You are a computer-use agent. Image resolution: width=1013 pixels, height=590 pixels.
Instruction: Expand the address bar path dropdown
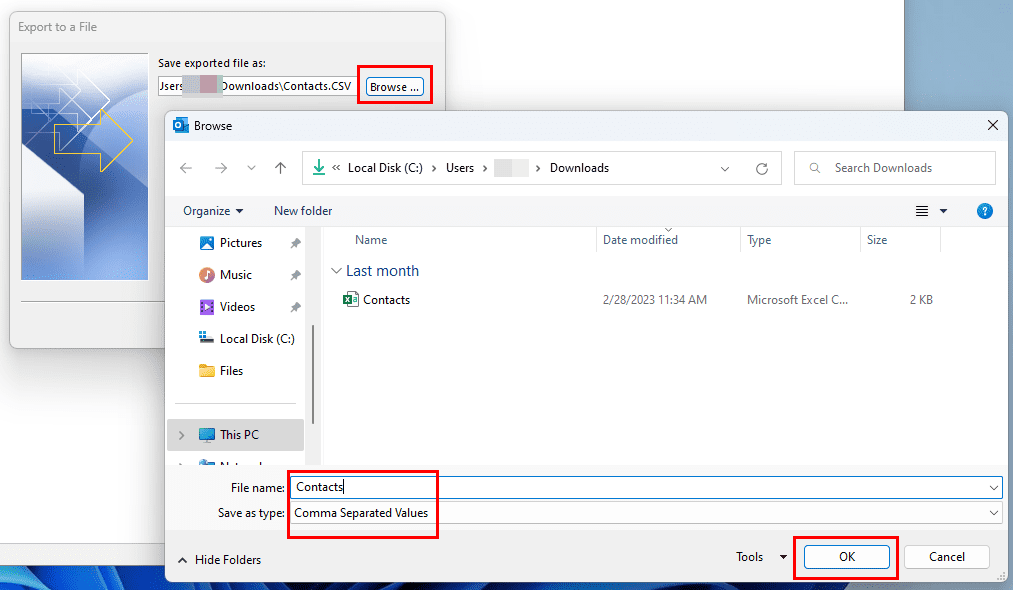(x=725, y=168)
